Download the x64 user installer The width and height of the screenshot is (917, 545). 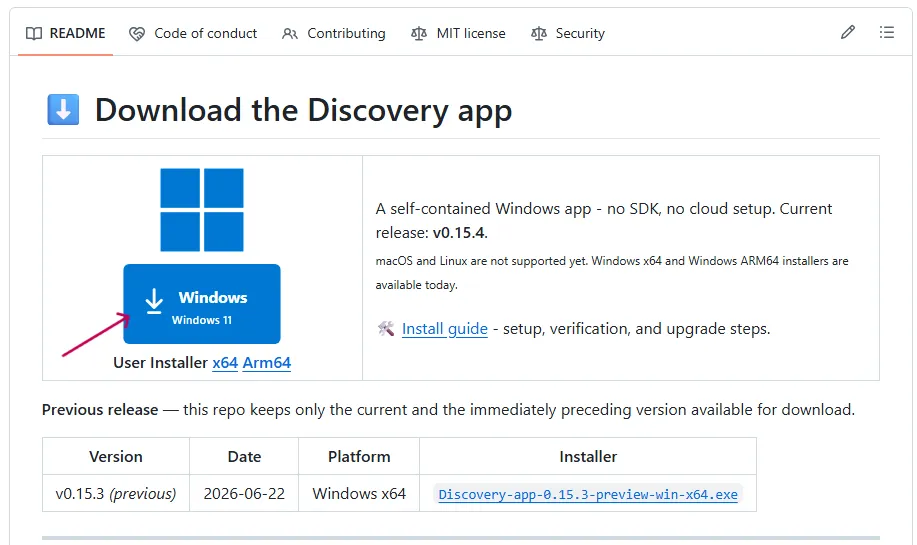coord(225,363)
